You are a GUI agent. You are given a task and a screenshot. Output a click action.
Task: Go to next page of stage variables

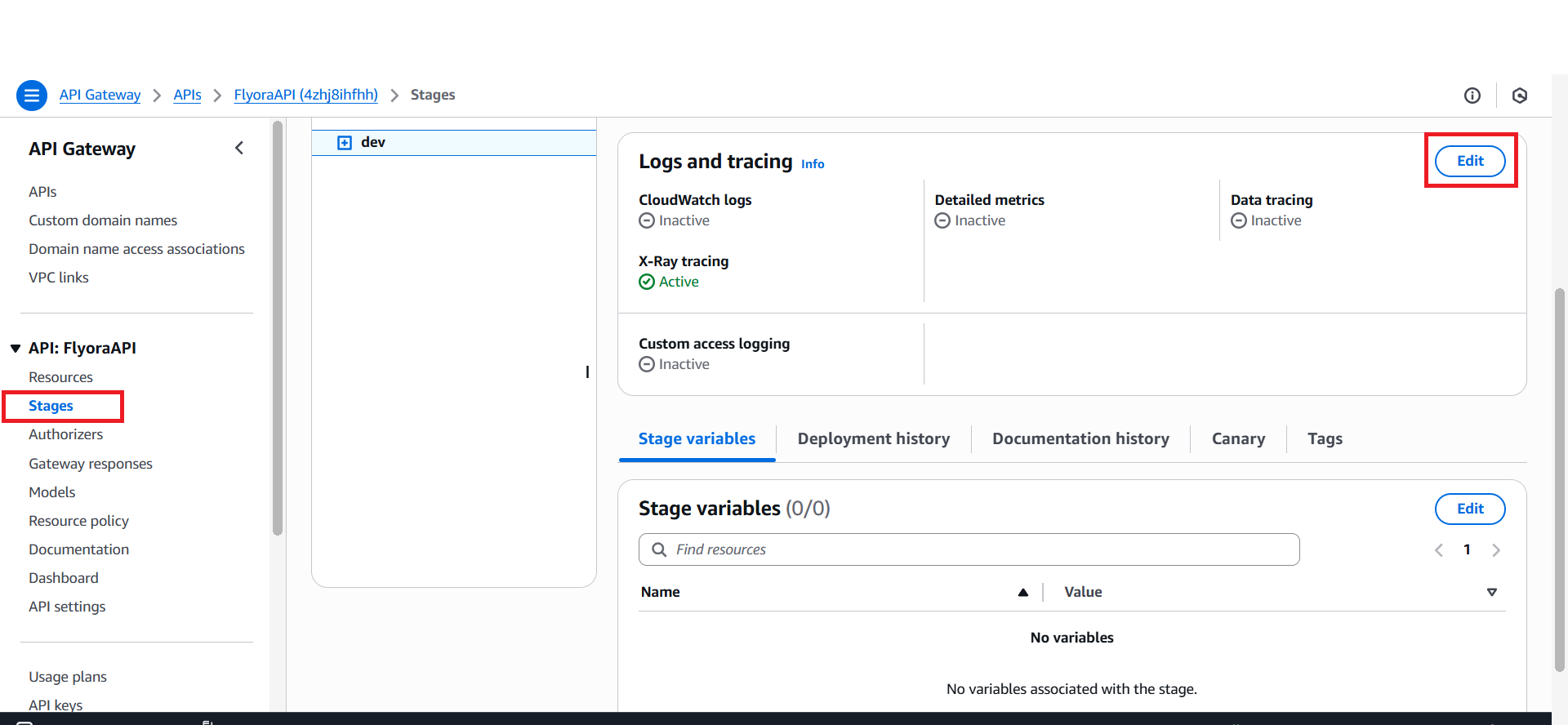pos(1495,550)
